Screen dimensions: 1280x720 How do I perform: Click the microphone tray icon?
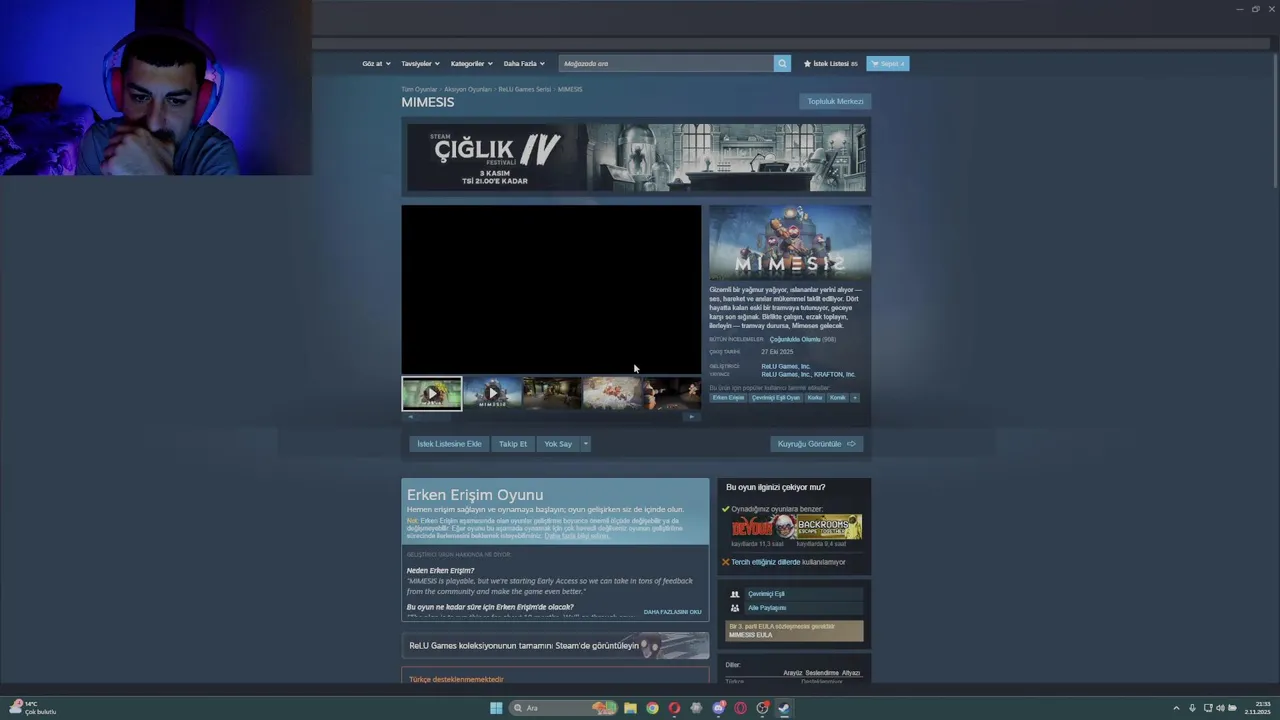tap(1192, 708)
